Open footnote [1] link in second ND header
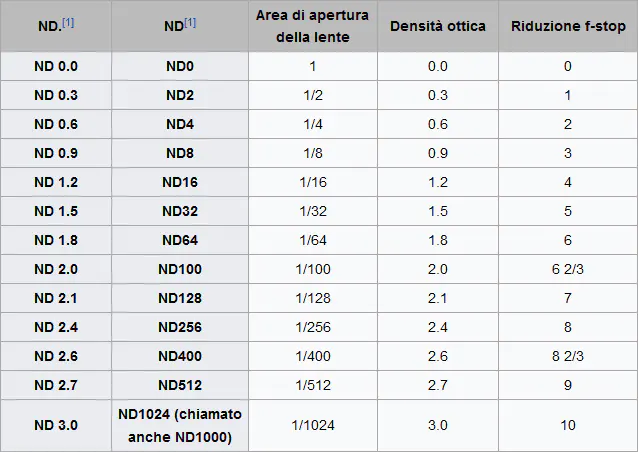Viewport: 638px width, 452px height. 190,23
